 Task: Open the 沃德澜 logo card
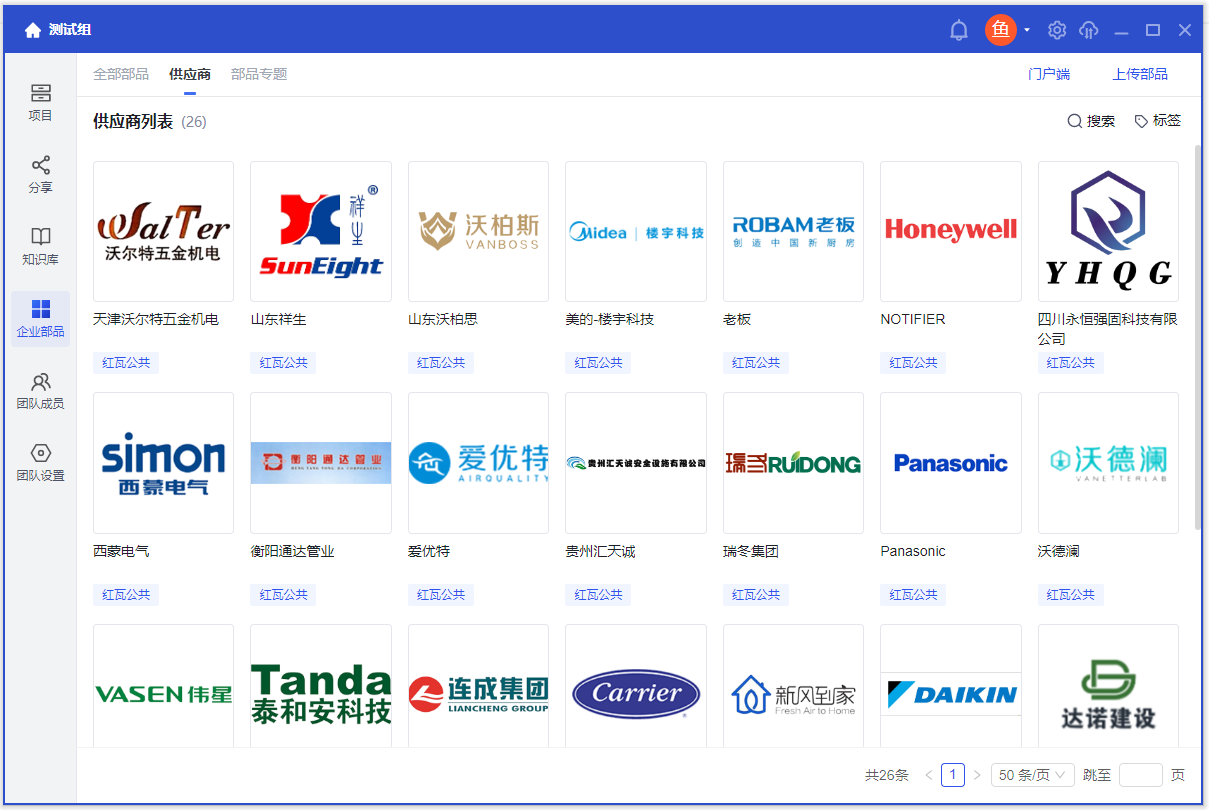1108,463
